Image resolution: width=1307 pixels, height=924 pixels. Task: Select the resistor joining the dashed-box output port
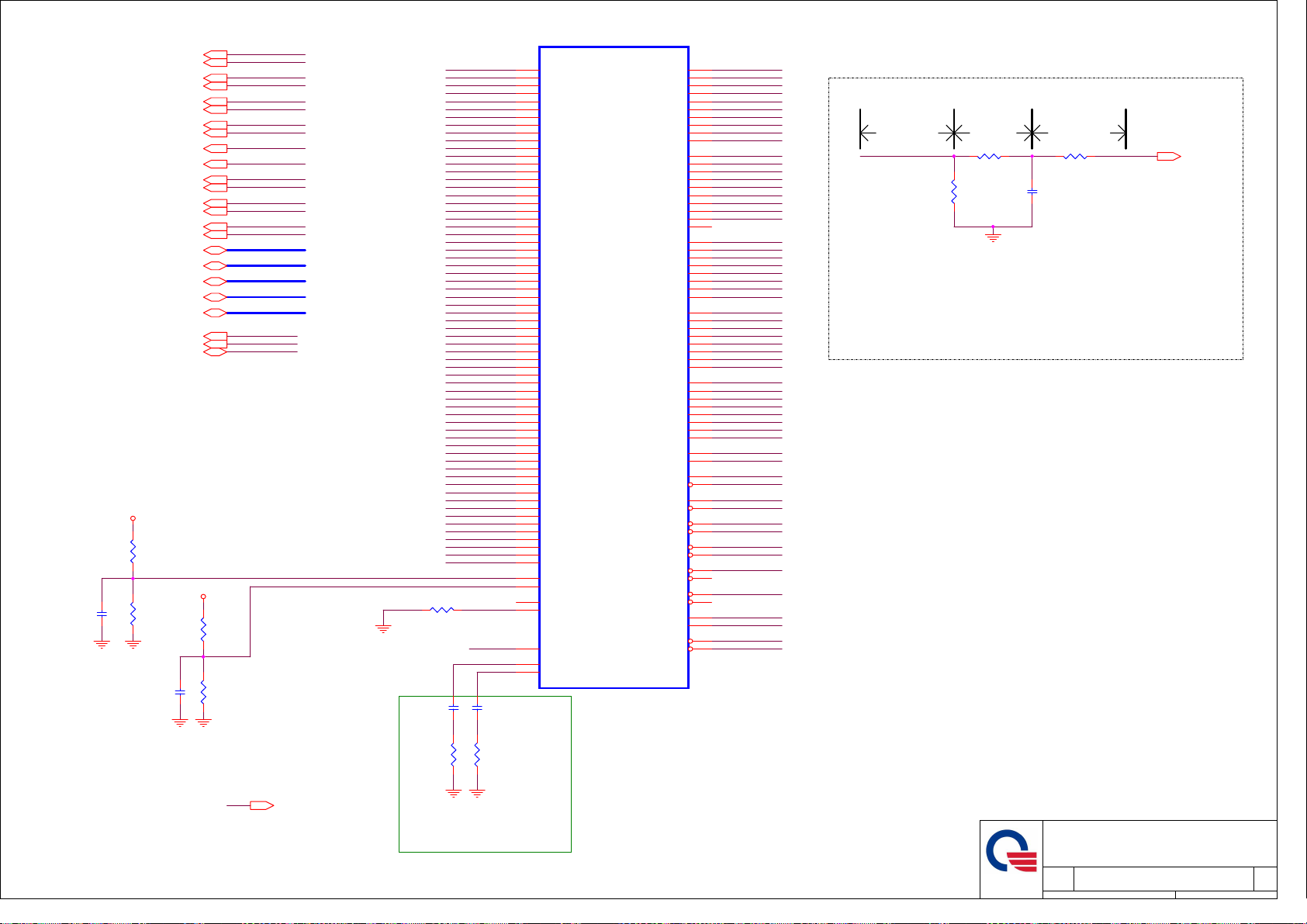(1076, 157)
